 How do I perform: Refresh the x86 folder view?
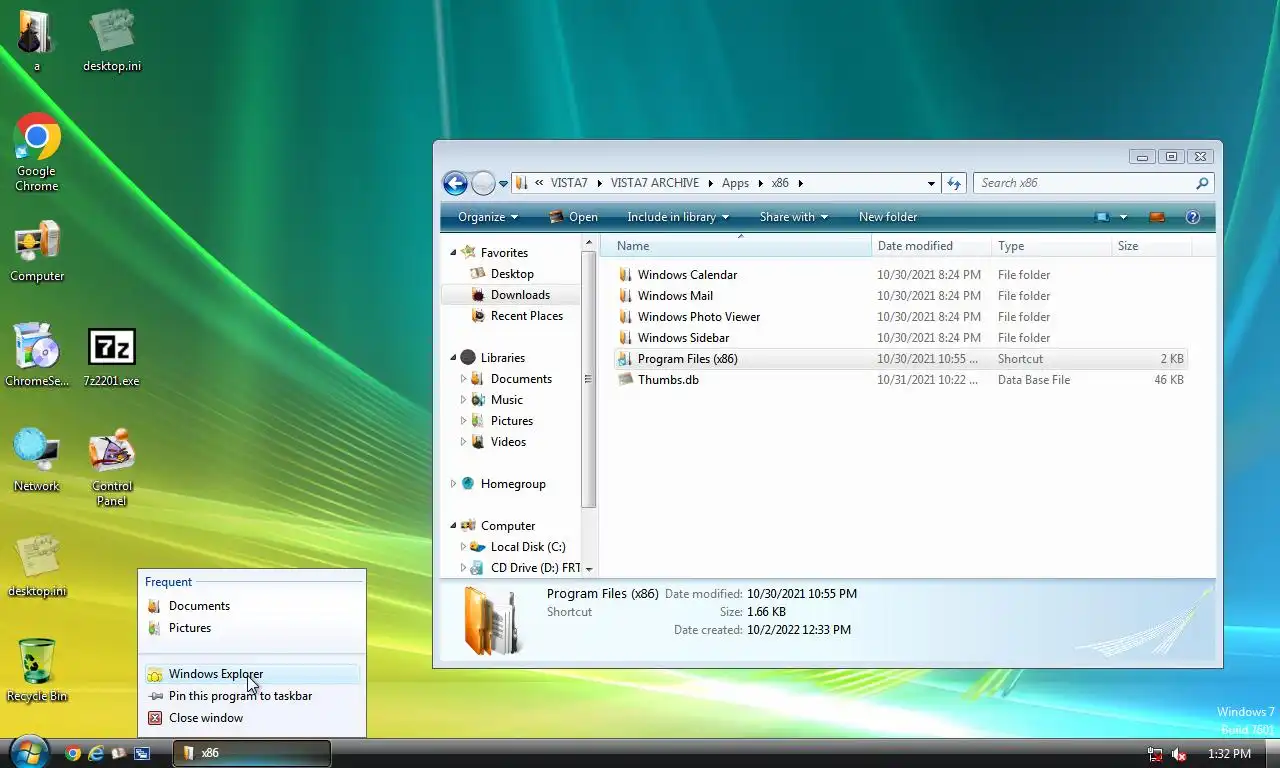point(954,183)
